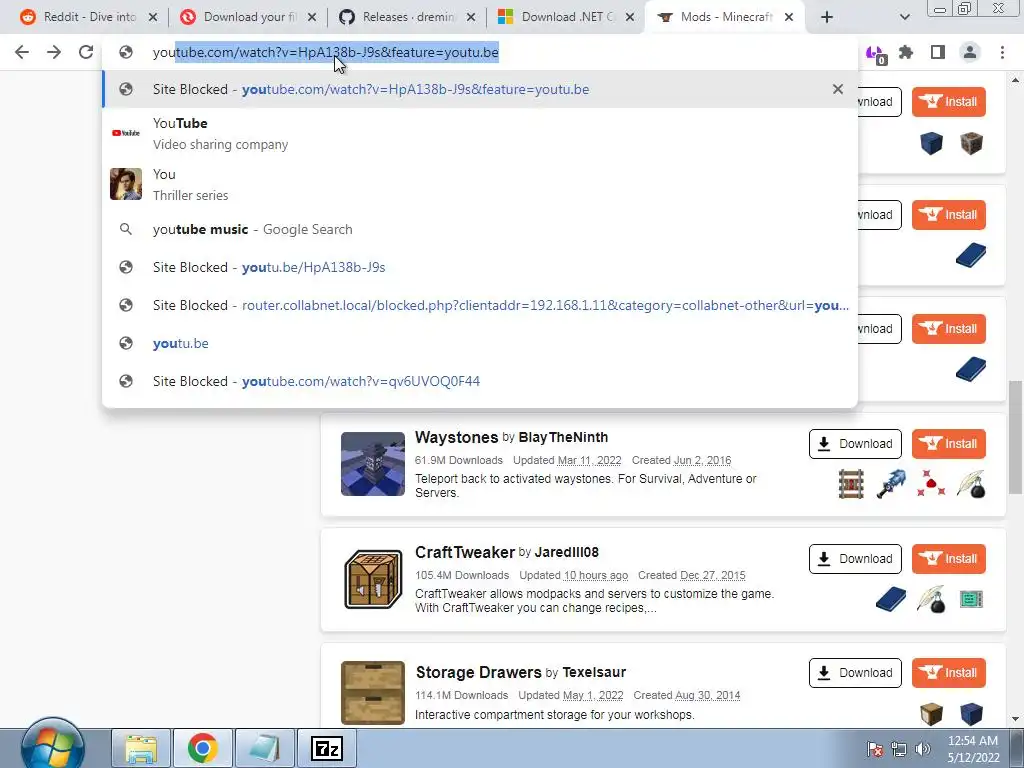Screen dimensions: 1024x768
Task: Open author BlayTheNinth's profile
Action: pos(563,437)
